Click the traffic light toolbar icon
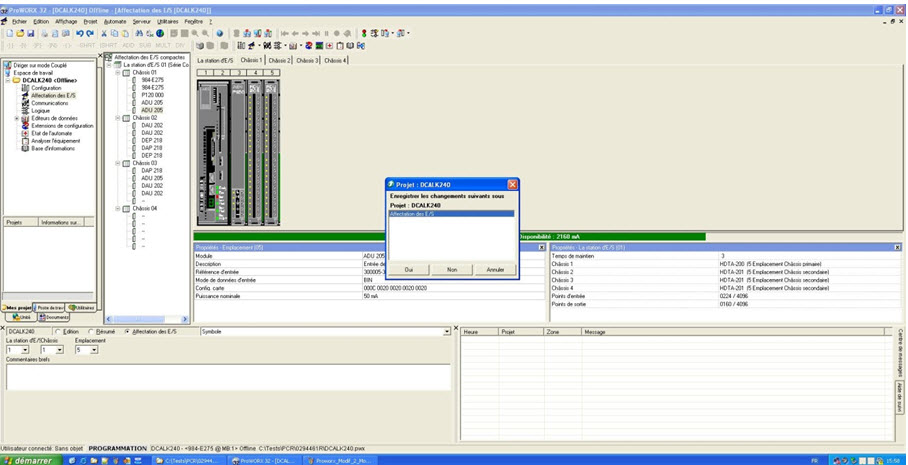The height and width of the screenshot is (465, 908). tap(364, 34)
